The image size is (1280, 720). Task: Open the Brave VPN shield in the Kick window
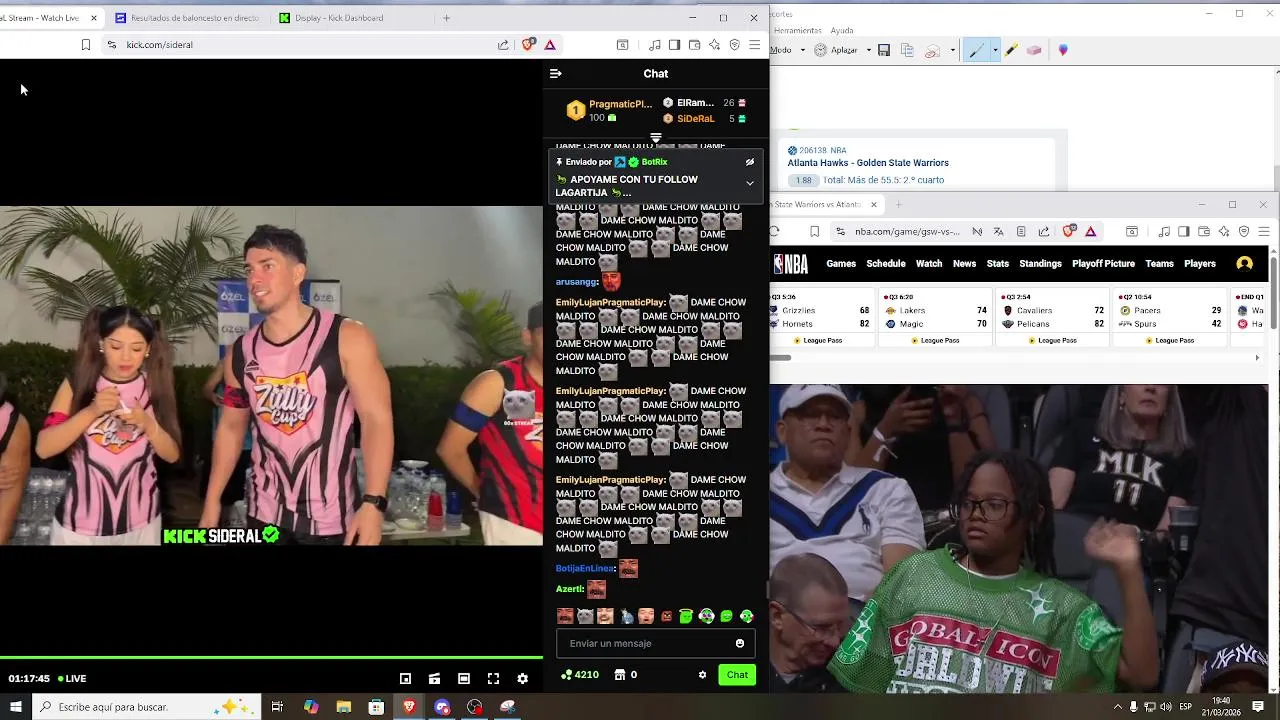tap(734, 44)
